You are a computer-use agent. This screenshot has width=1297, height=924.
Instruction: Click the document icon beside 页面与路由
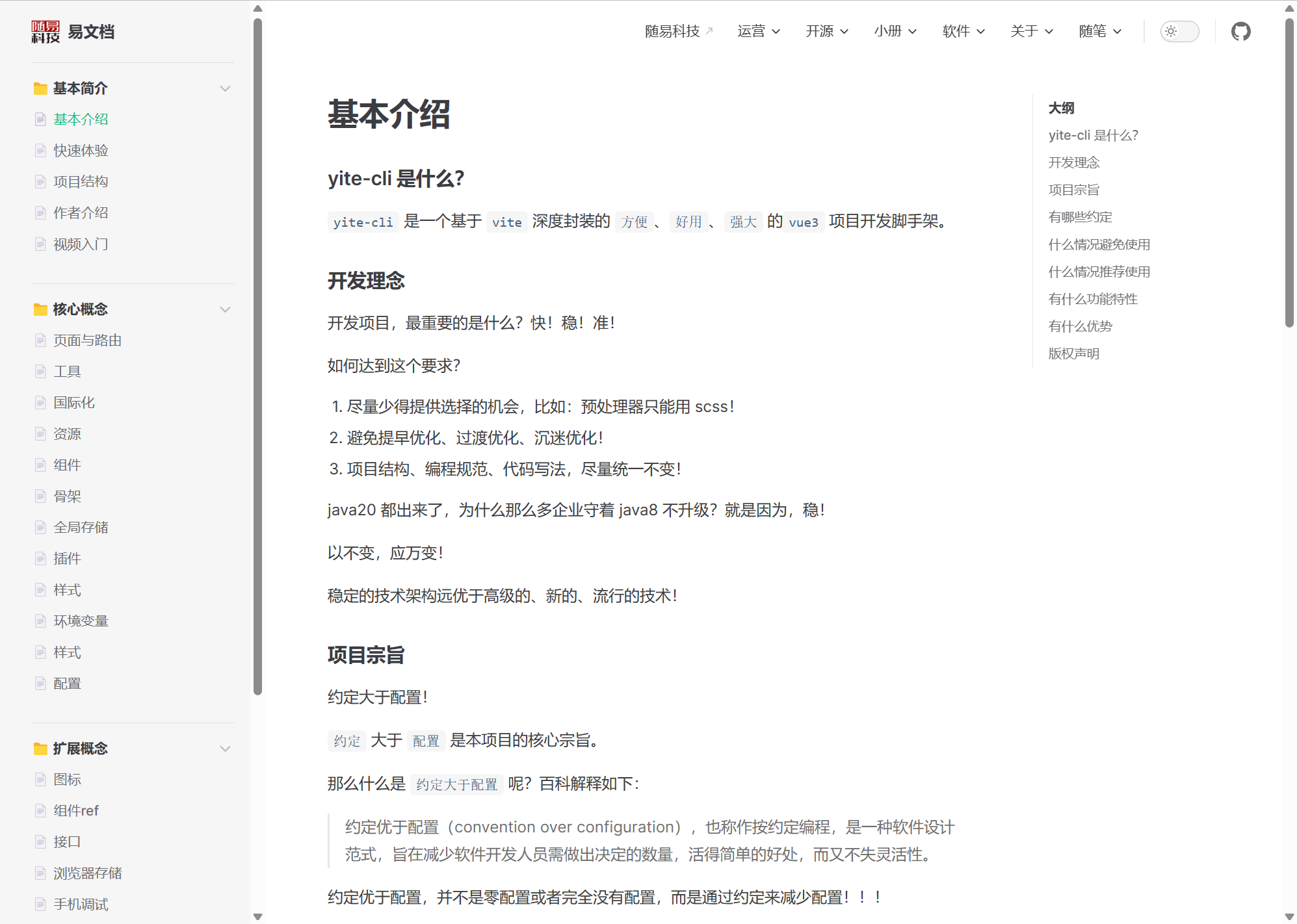click(x=40, y=340)
